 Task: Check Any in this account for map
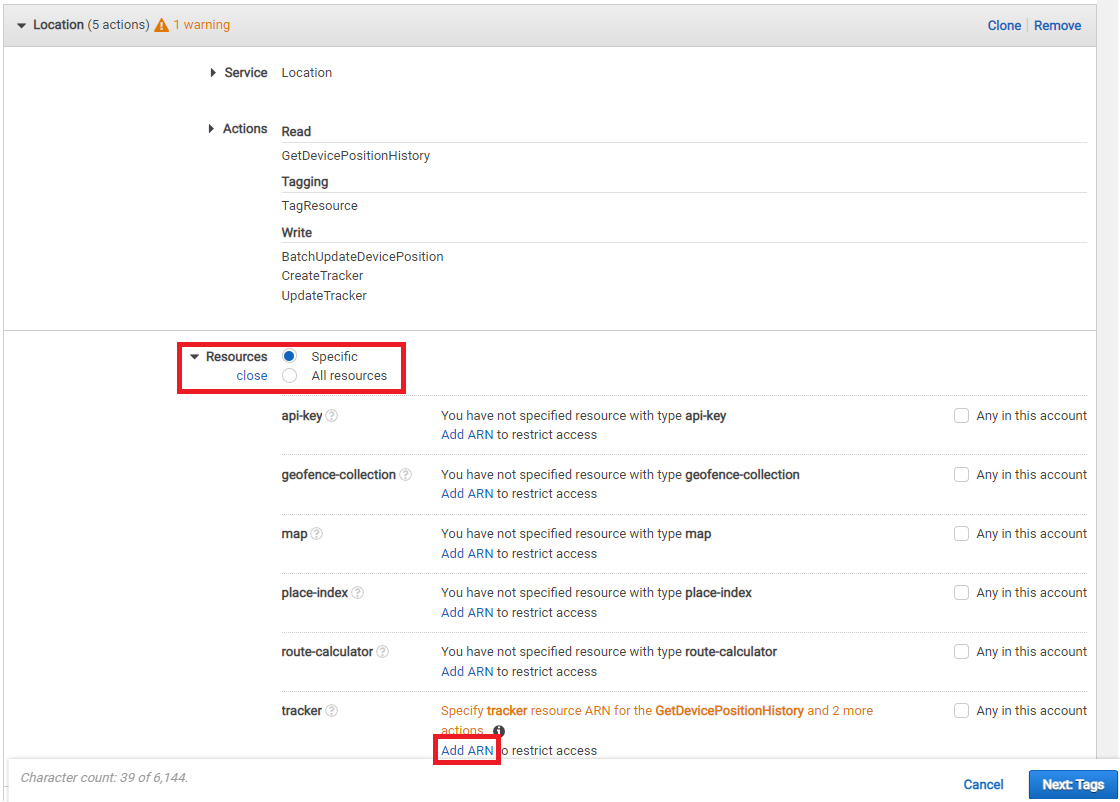tap(961, 533)
